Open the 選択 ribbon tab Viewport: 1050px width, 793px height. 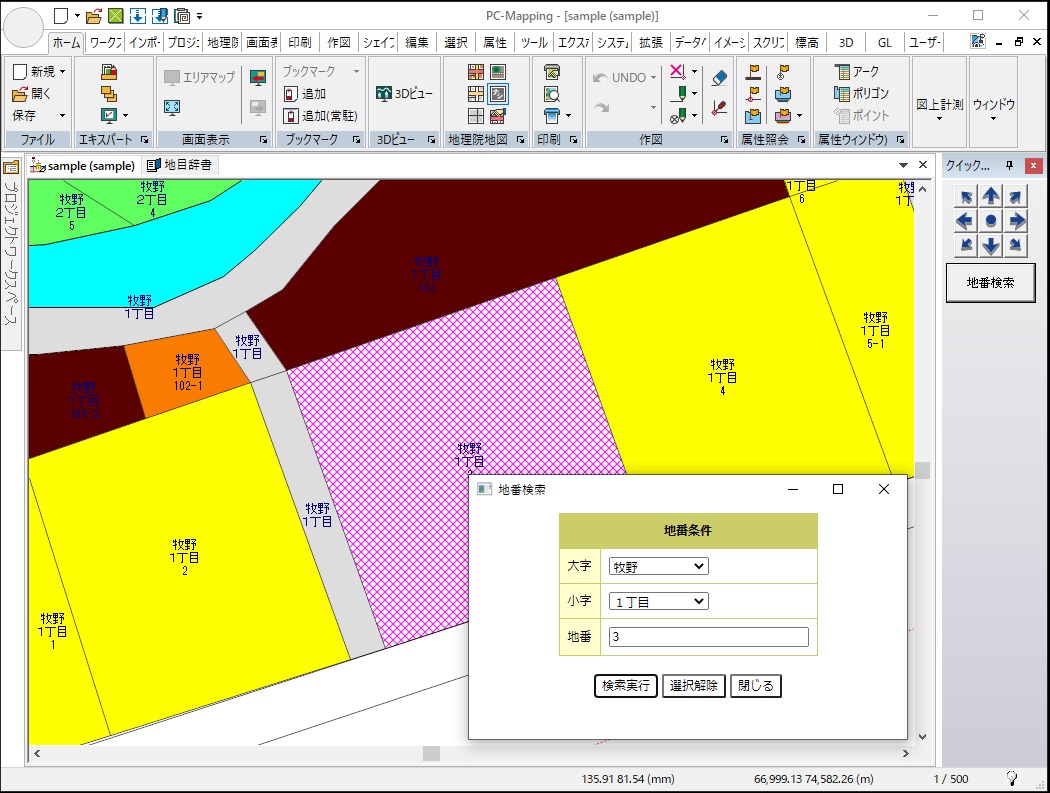(455, 42)
